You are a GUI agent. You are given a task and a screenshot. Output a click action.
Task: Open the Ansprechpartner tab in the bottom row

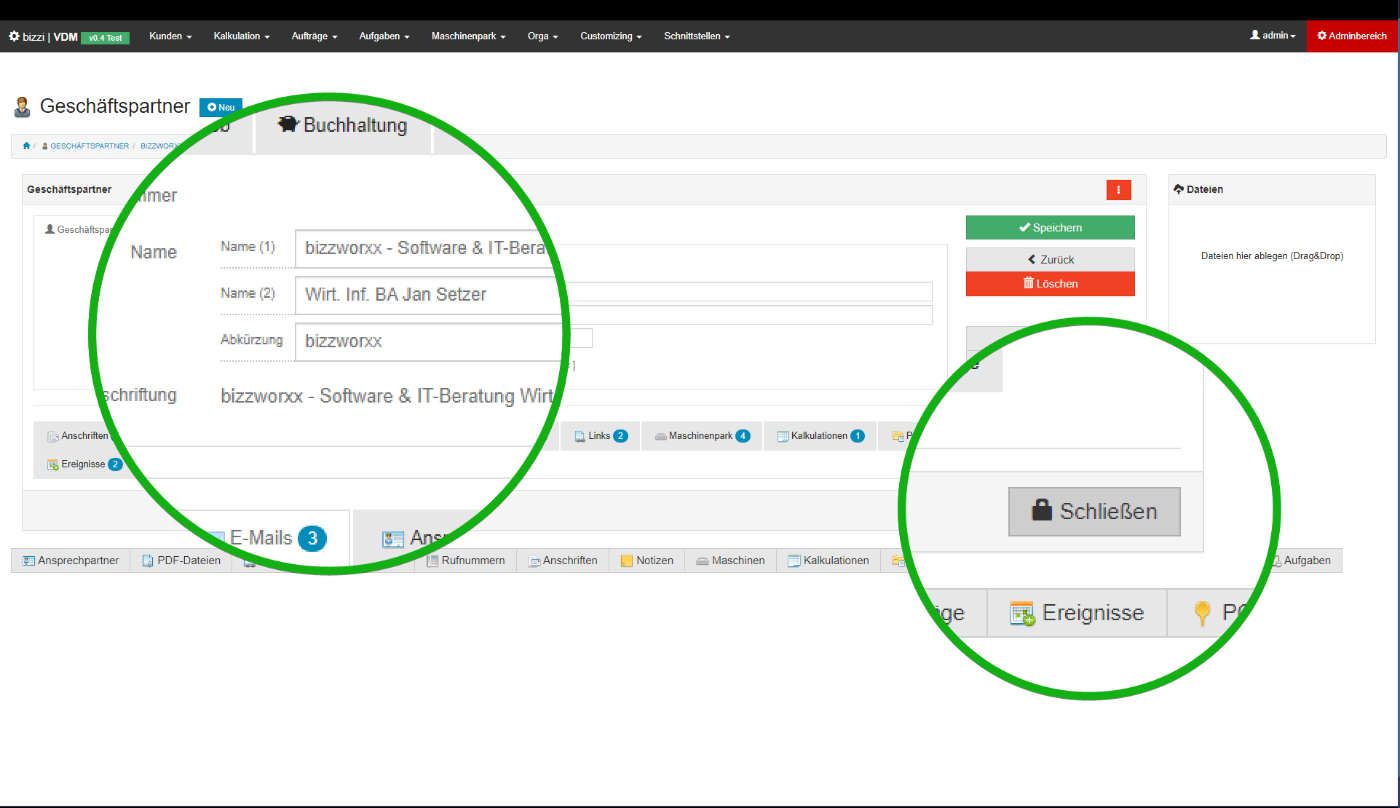(x=71, y=560)
